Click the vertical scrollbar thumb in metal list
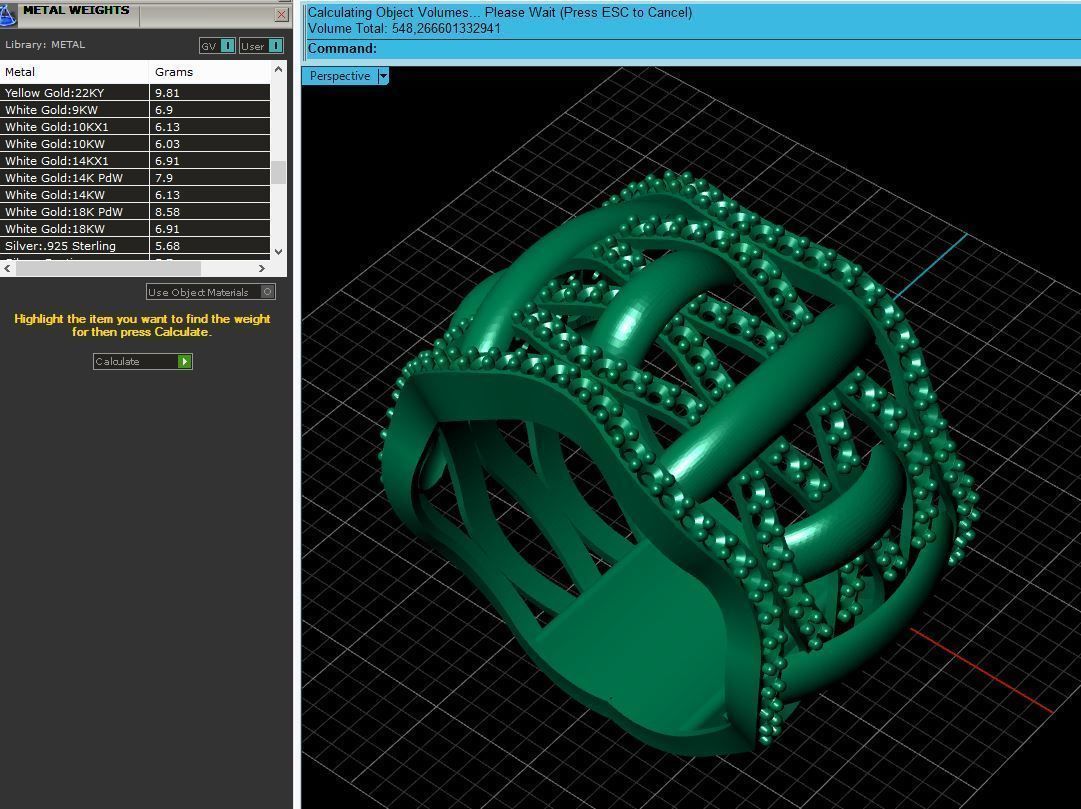Screen dimensions: 1081x809 (x=279, y=172)
